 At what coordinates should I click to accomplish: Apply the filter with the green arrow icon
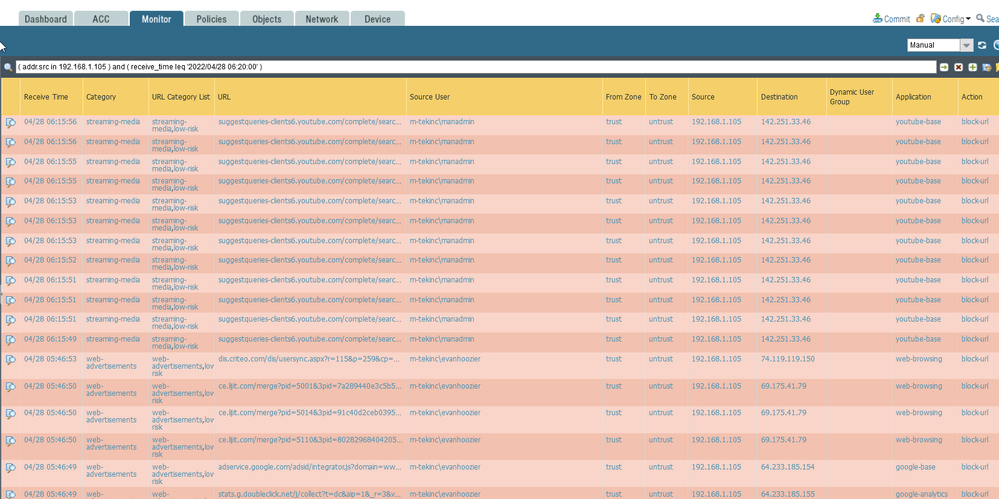coord(943,67)
